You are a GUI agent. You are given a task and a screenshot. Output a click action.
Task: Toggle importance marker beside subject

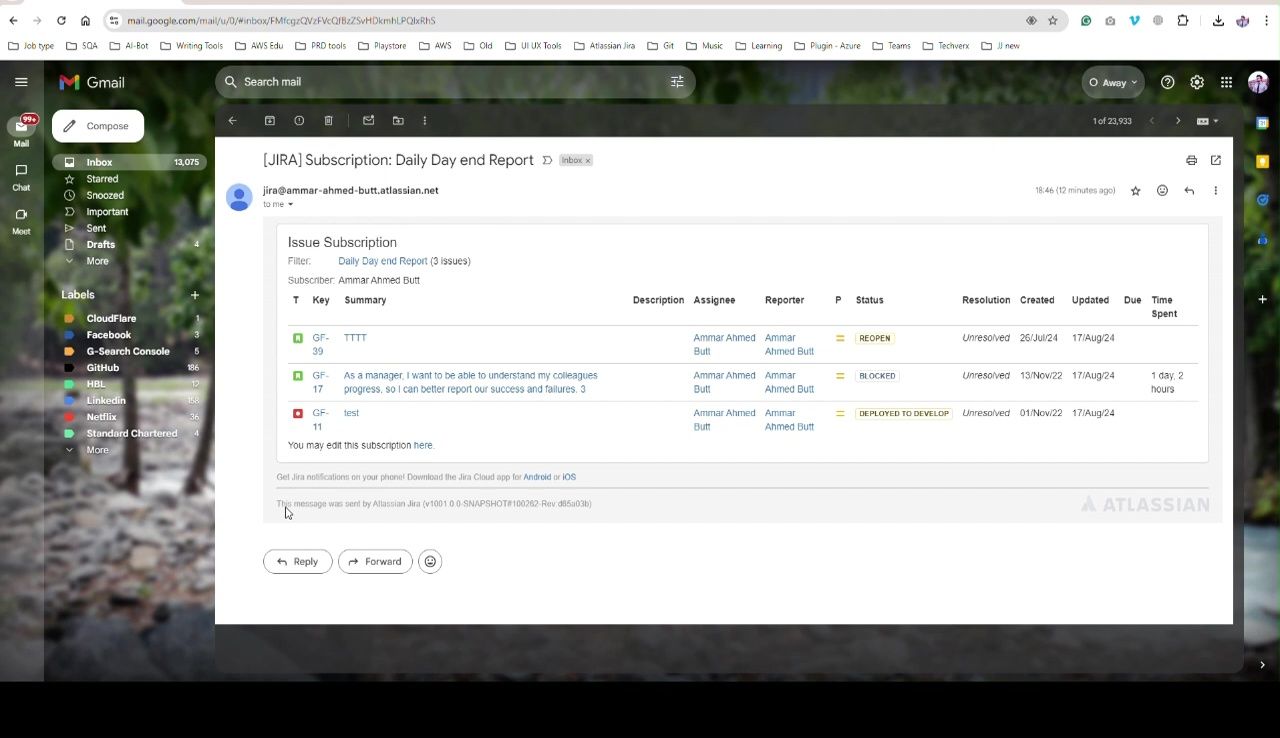[x=547, y=161]
